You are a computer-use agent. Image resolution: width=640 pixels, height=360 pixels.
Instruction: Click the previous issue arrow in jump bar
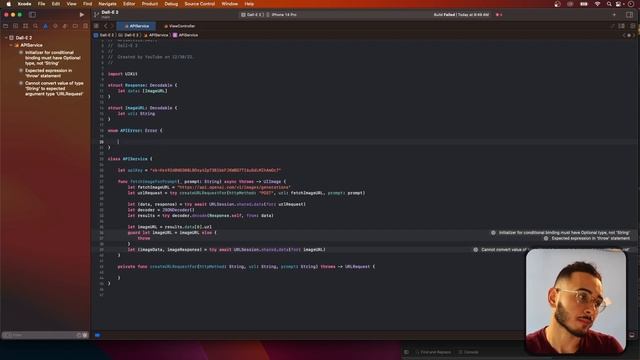point(624,35)
